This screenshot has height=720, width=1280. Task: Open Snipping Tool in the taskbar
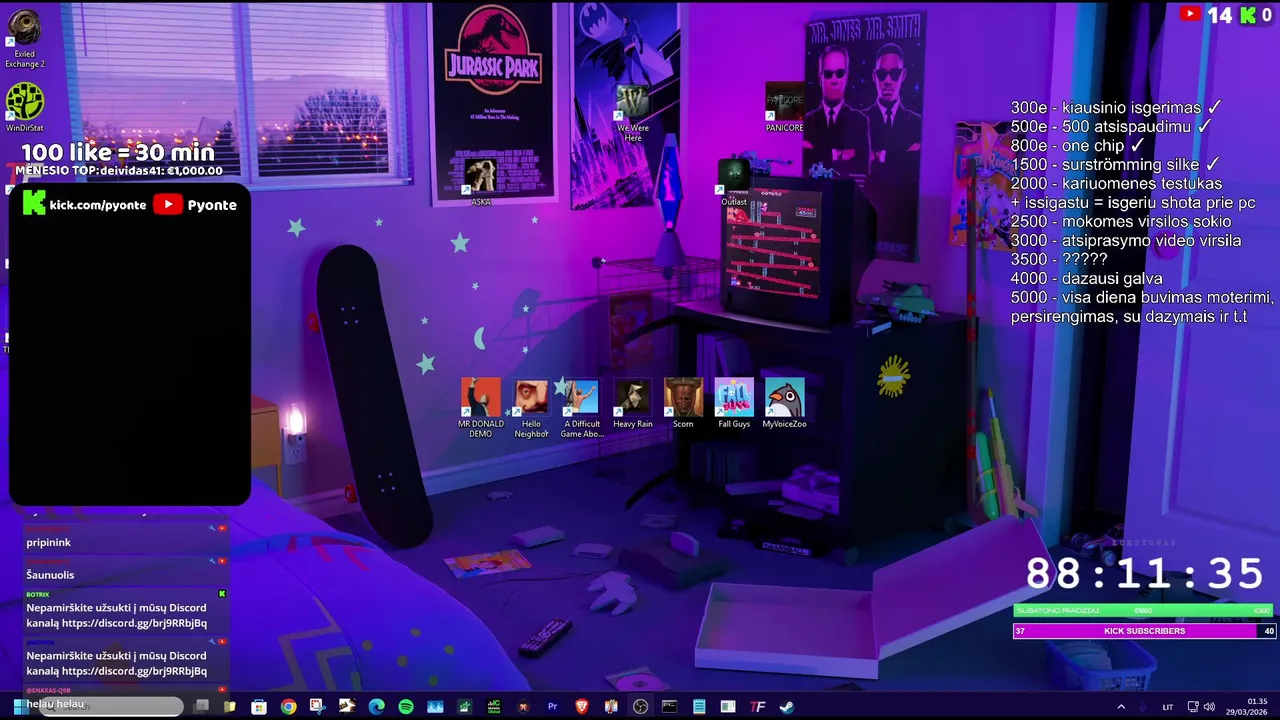click(x=318, y=706)
